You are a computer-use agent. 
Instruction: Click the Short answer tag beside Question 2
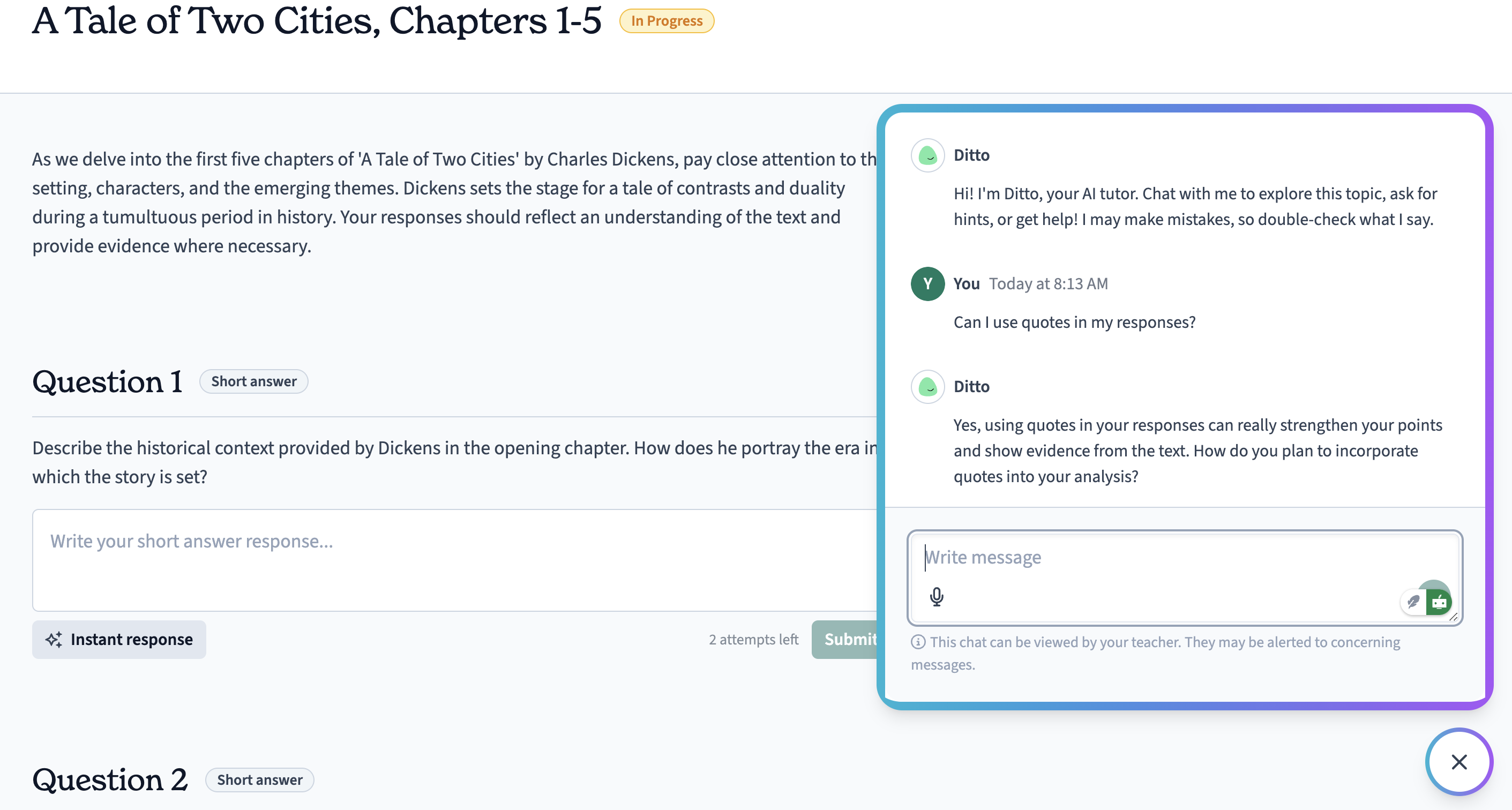tap(259, 780)
